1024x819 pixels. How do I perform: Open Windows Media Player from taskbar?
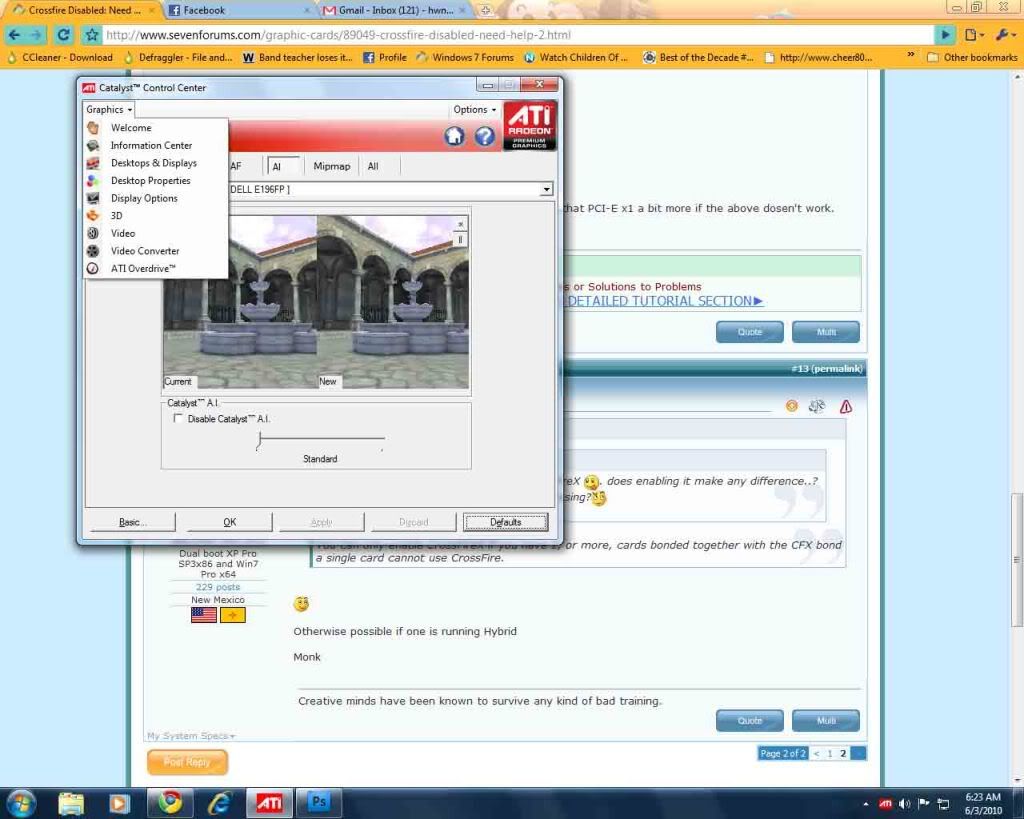pos(120,803)
